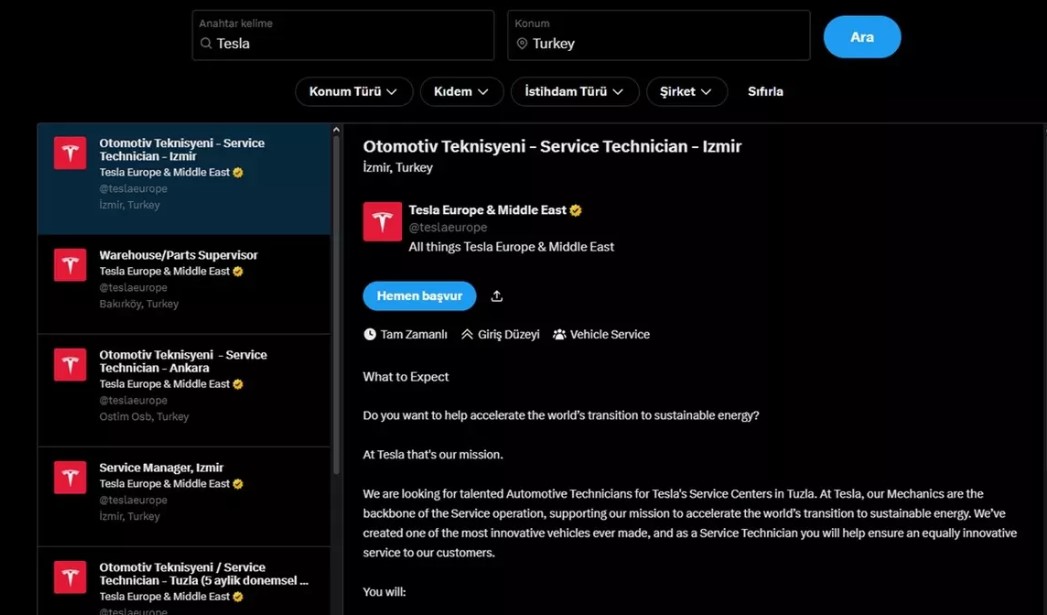
Task: Click the Vehicle Service team label
Action: point(610,335)
